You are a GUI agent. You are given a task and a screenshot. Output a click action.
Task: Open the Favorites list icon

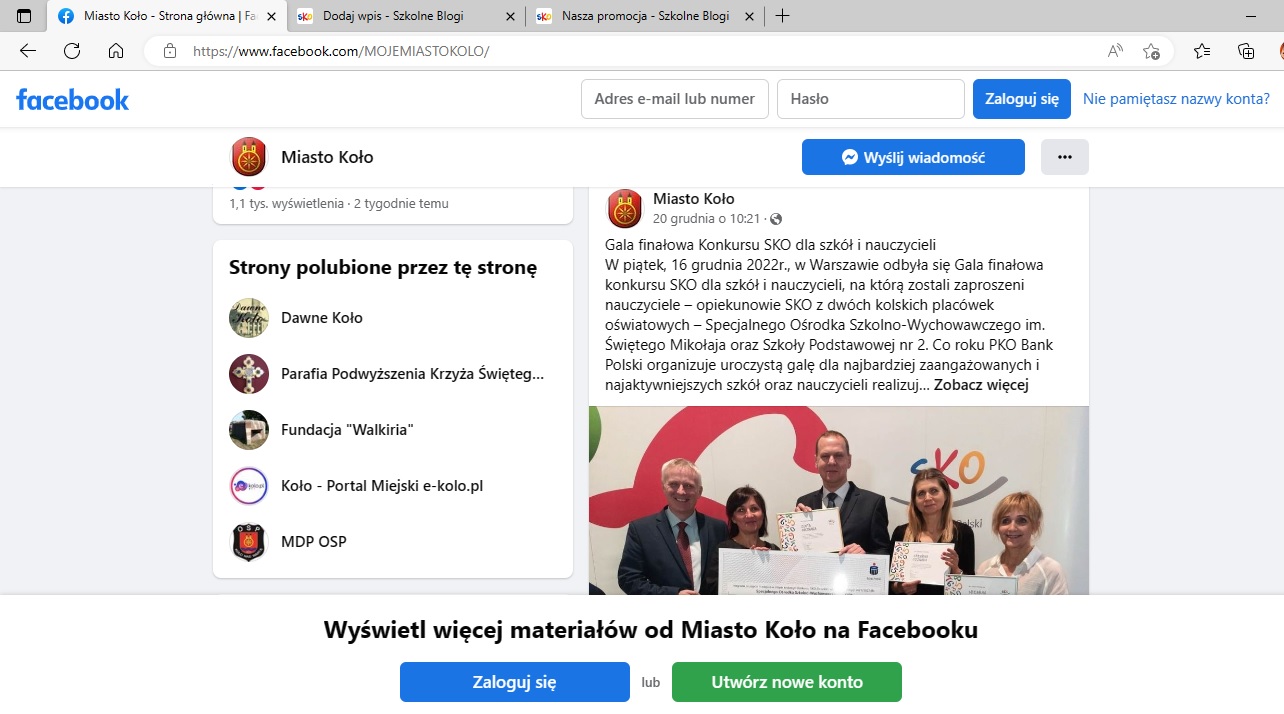point(1202,51)
